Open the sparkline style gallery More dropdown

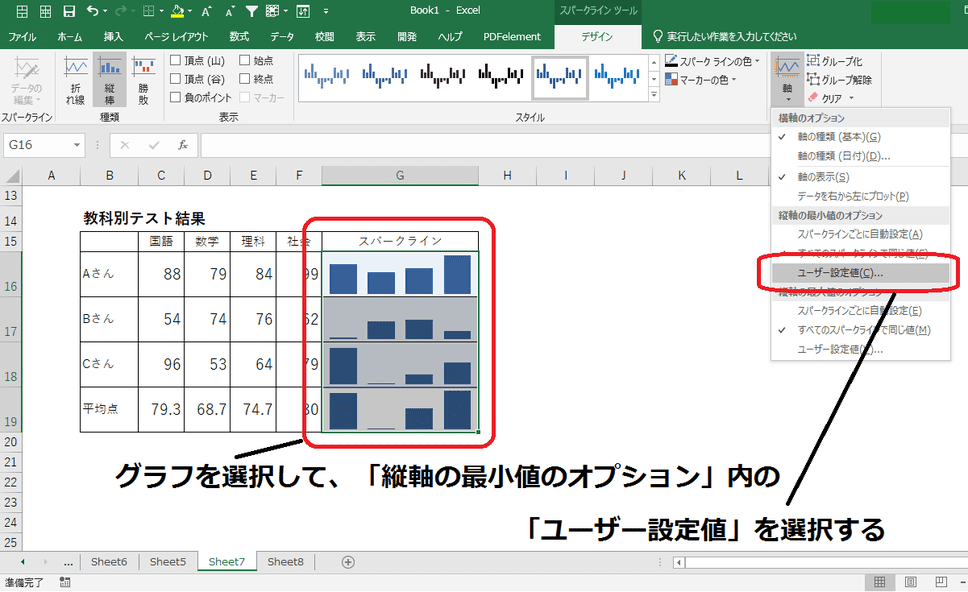click(x=655, y=95)
